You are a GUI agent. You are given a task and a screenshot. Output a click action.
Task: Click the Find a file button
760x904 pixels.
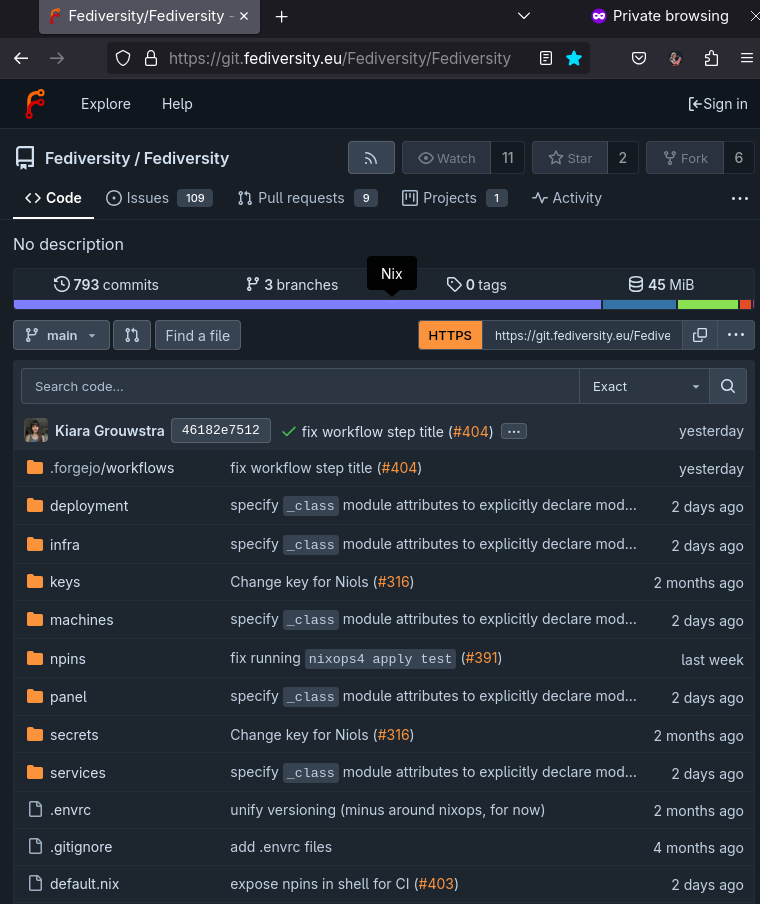[x=198, y=335]
